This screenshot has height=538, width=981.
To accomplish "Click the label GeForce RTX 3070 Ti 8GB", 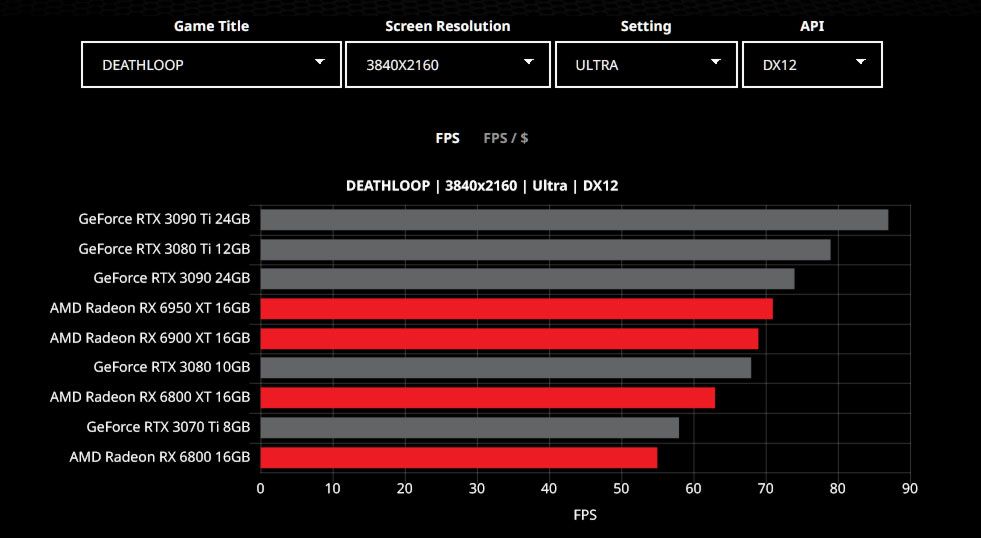I will pyautogui.click(x=168, y=427).
